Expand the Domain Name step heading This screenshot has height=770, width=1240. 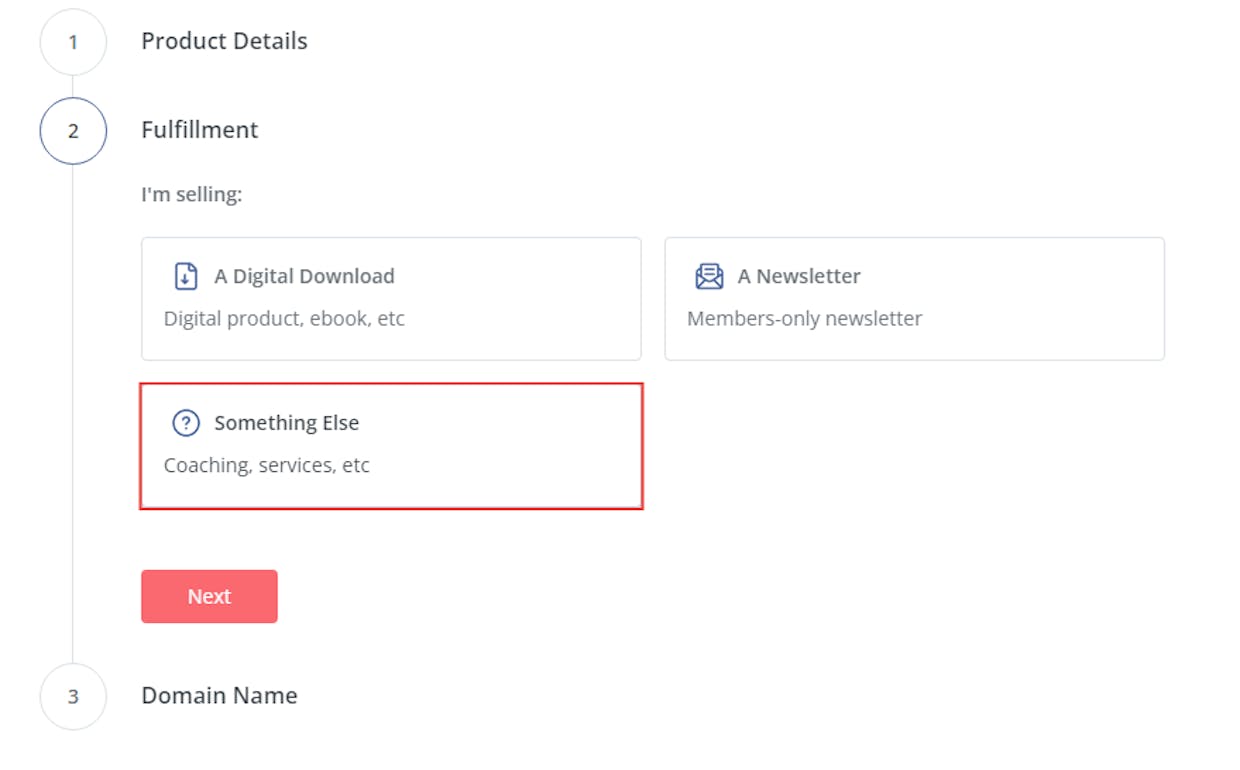[219, 695]
